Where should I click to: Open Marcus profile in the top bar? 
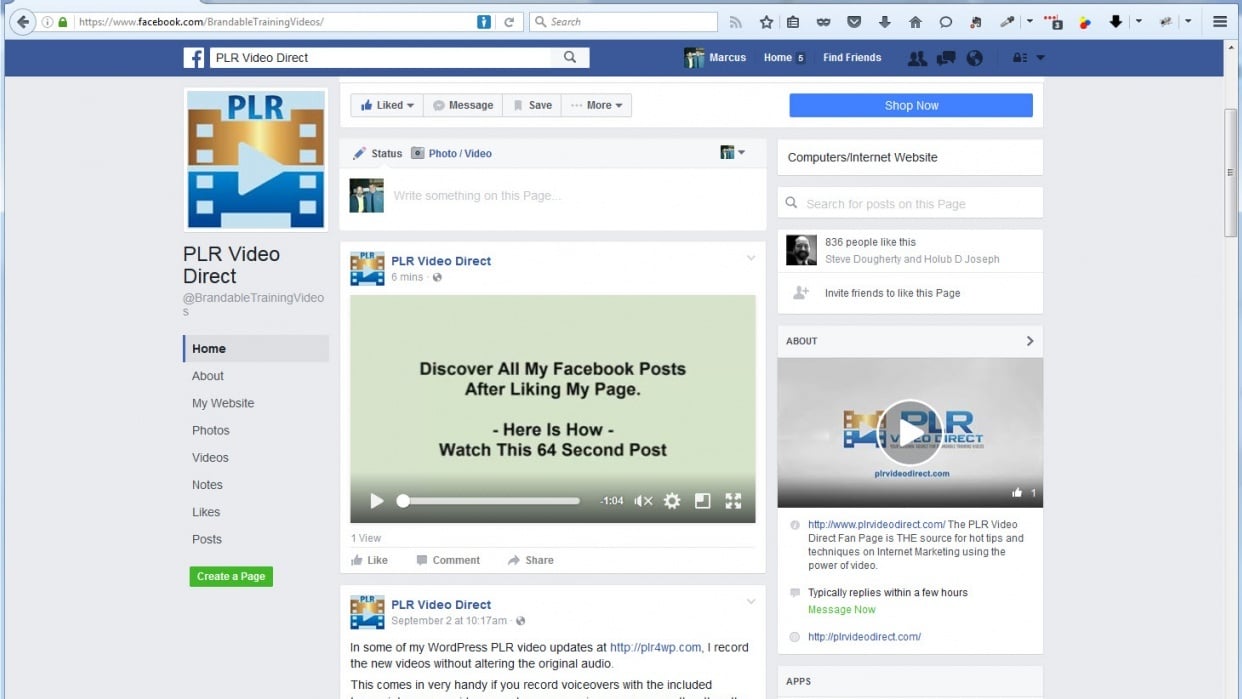point(715,58)
